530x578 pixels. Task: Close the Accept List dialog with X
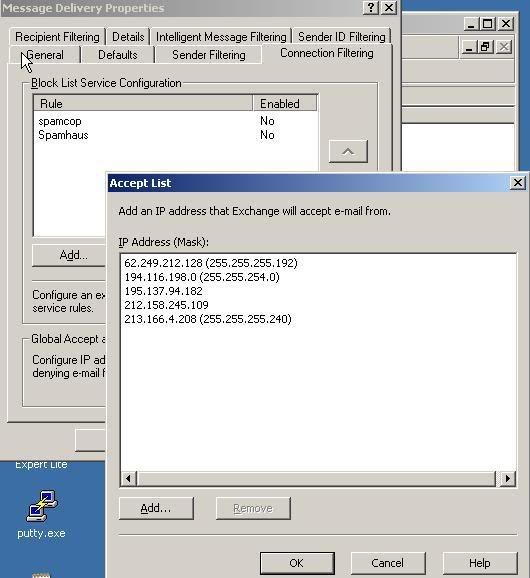(517, 183)
